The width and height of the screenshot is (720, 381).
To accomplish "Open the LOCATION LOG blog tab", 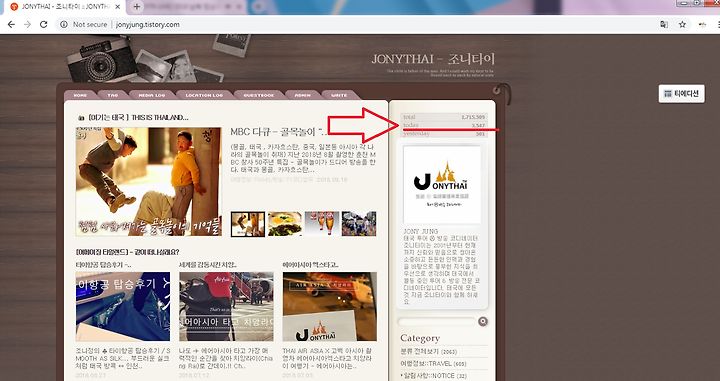I will 205,95.
